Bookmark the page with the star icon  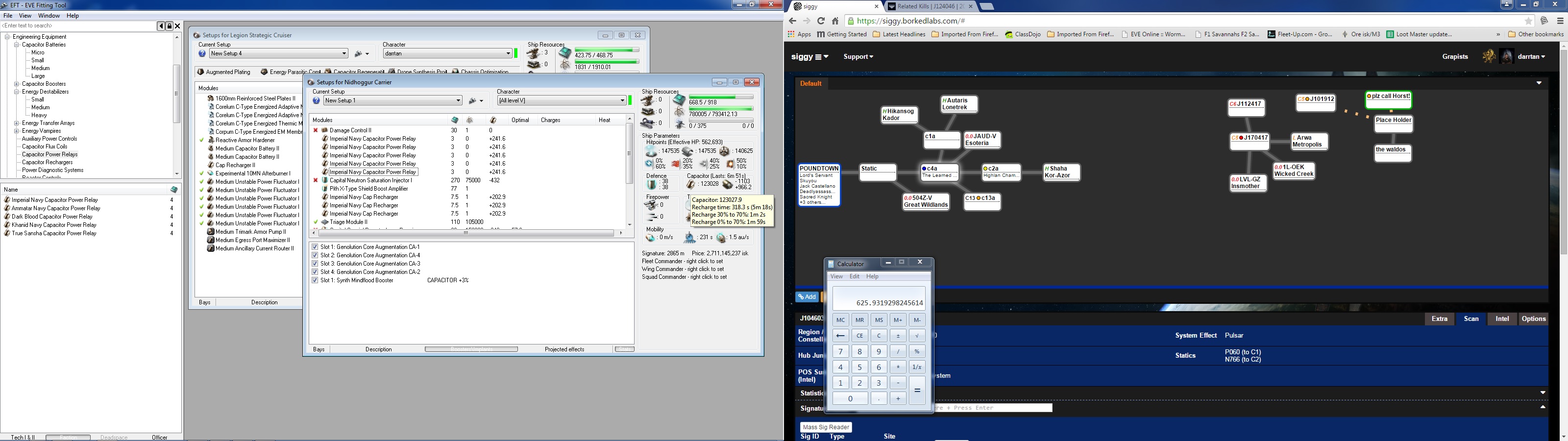click(x=1528, y=21)
